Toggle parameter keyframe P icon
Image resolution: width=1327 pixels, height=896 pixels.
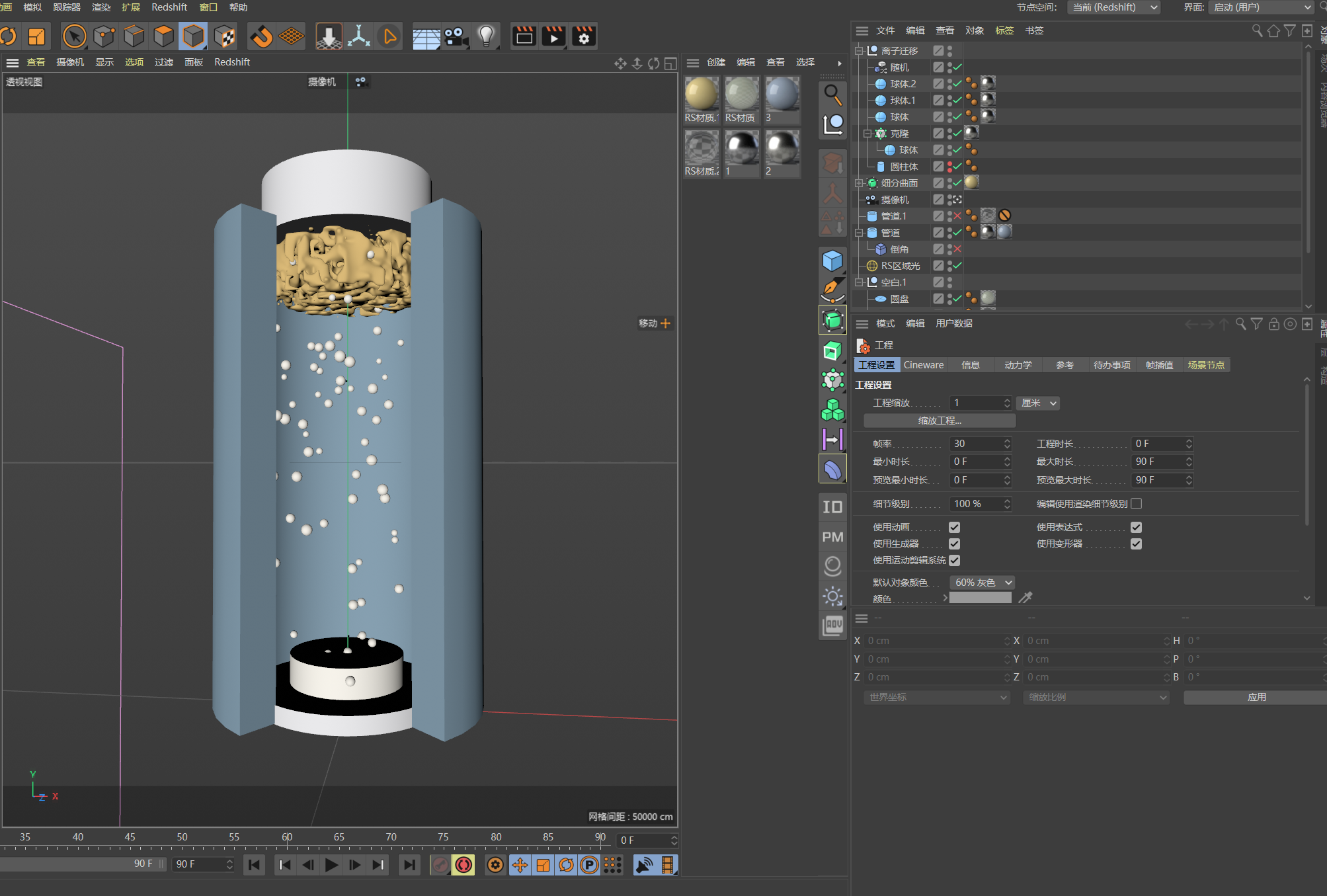(x=588, y=865)
